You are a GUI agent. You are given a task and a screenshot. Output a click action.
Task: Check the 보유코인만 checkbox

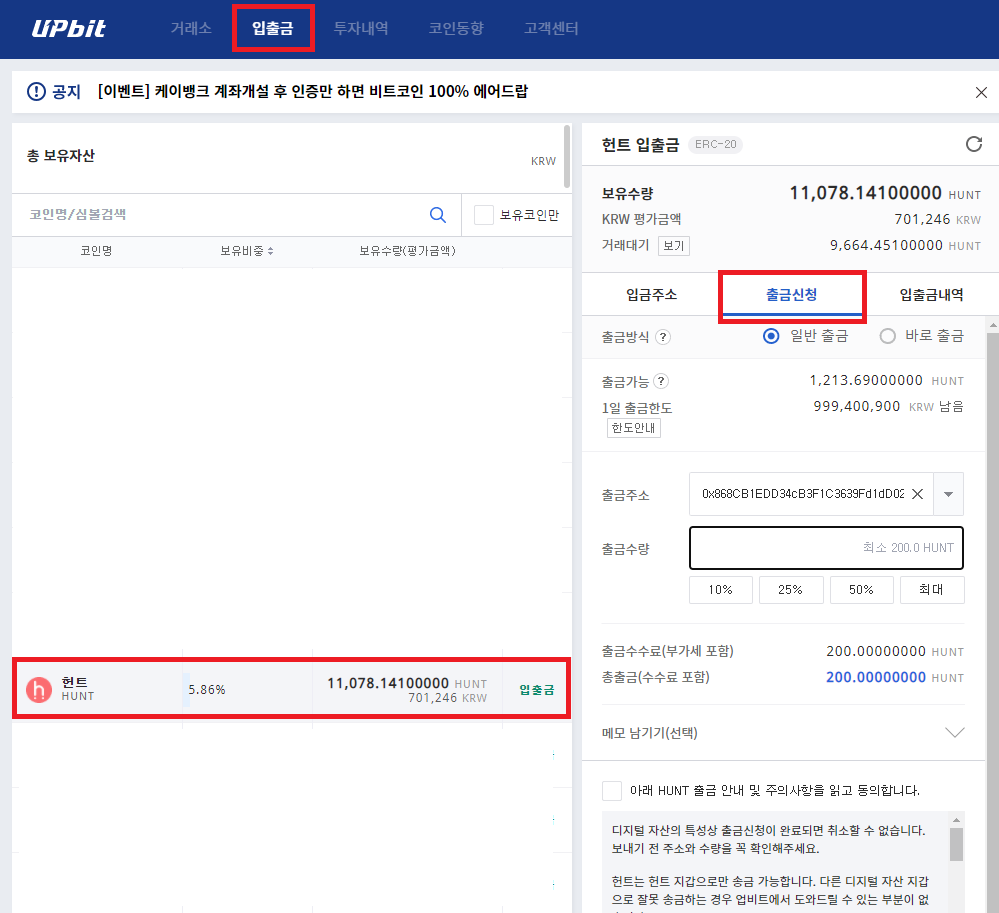tap(484, 215)
